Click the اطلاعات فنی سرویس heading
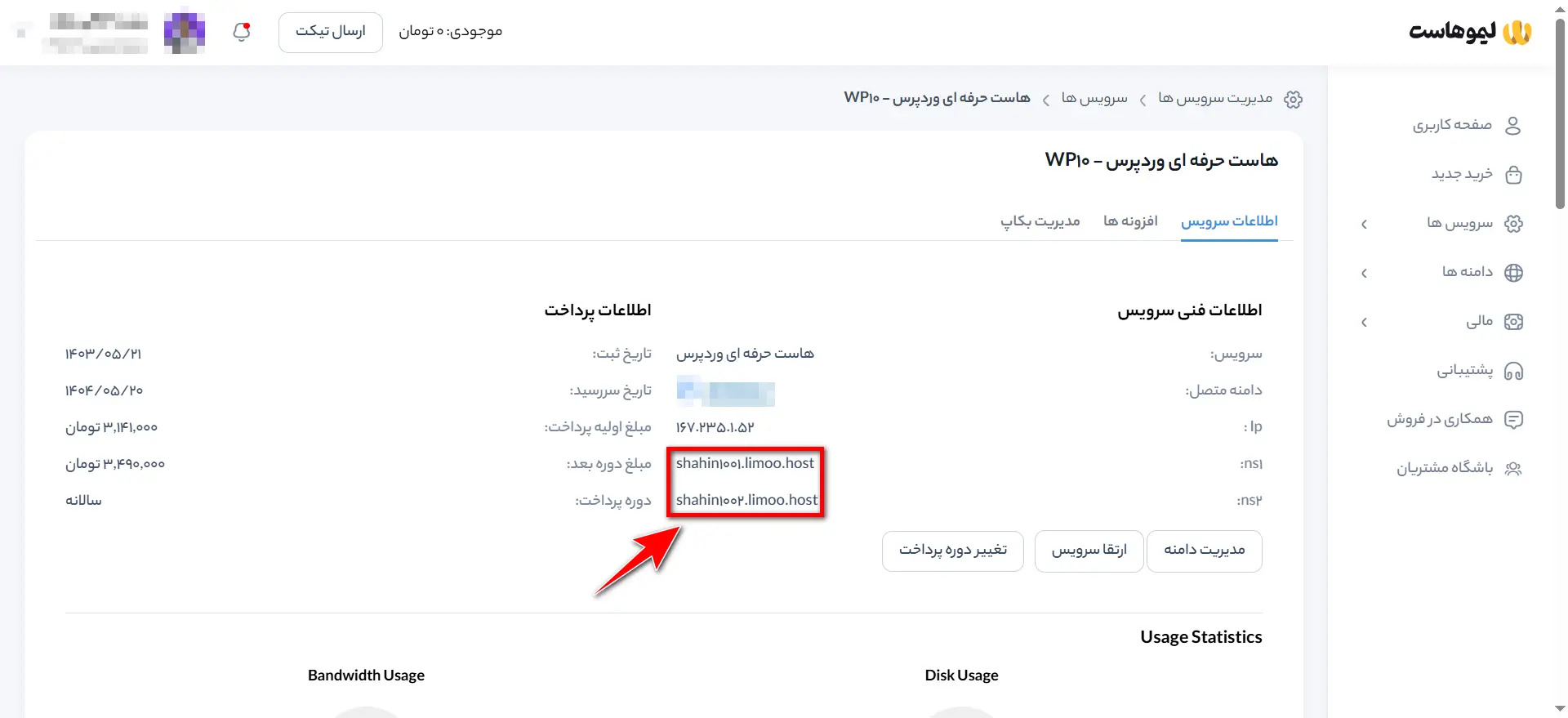Screen dimensions: 1568x718 pos(1190,310)
